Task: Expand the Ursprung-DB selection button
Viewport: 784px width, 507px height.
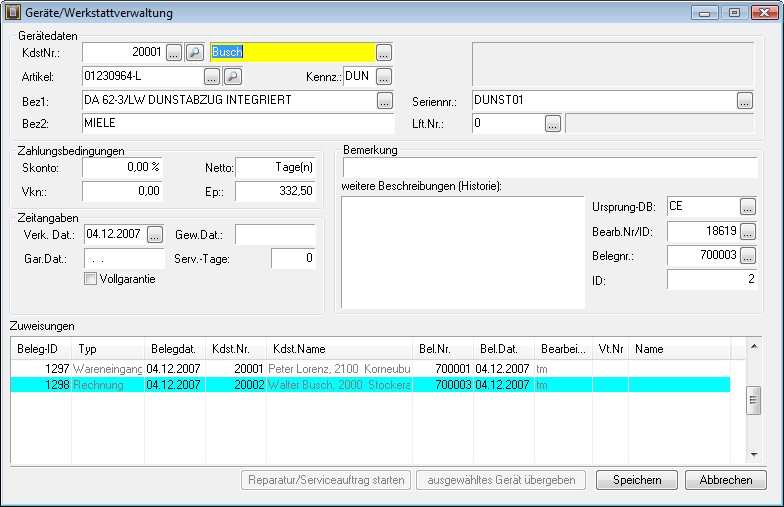Action: pos(748,206)
